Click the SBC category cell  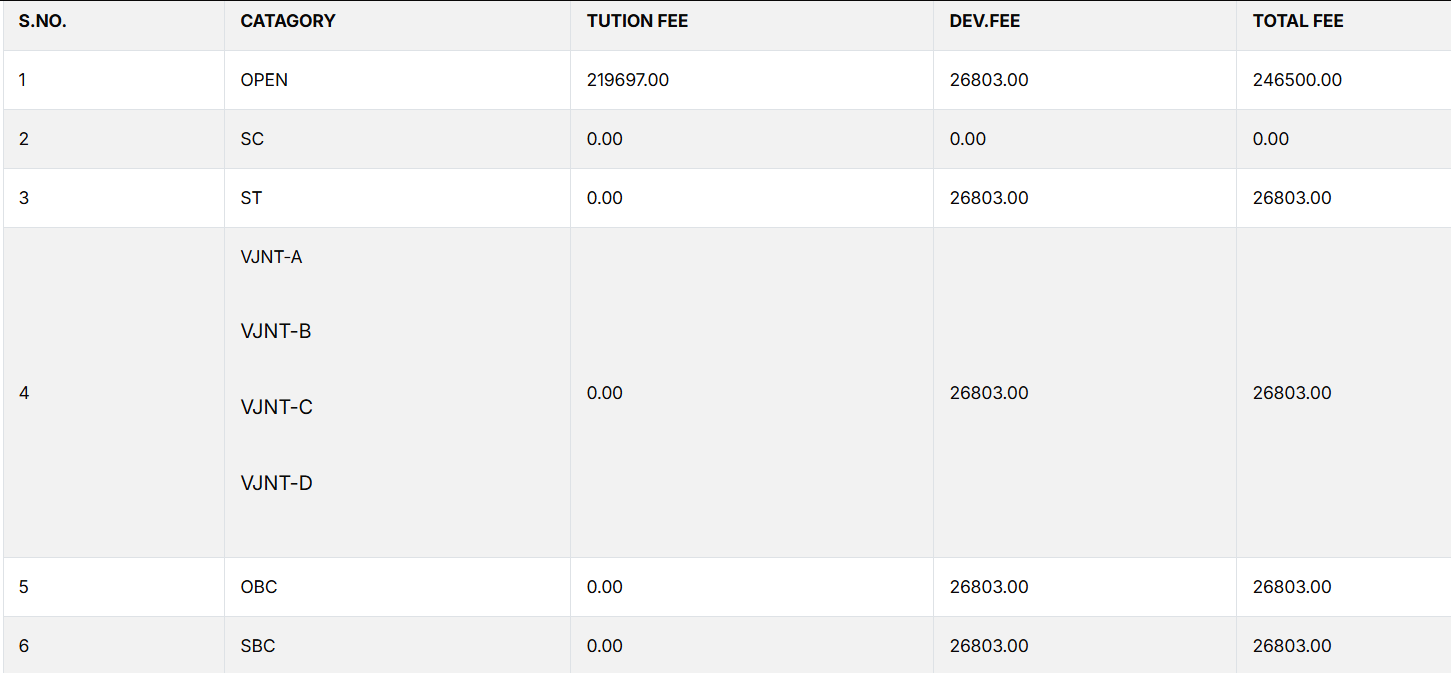point(258,646)
